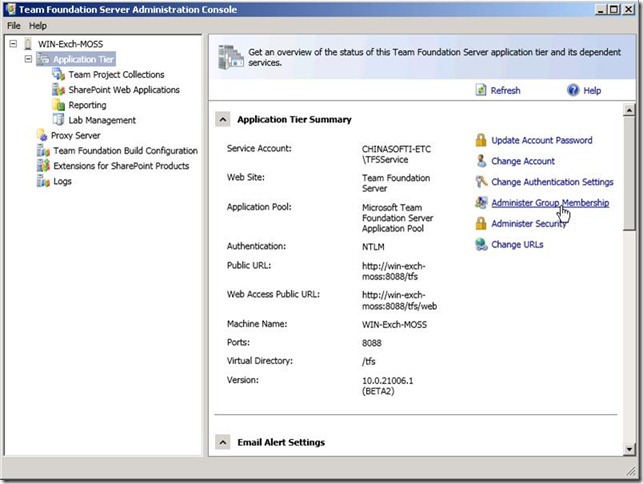Select SharePoint Web Applications node

pyautogui.click(x=124, y=90)
